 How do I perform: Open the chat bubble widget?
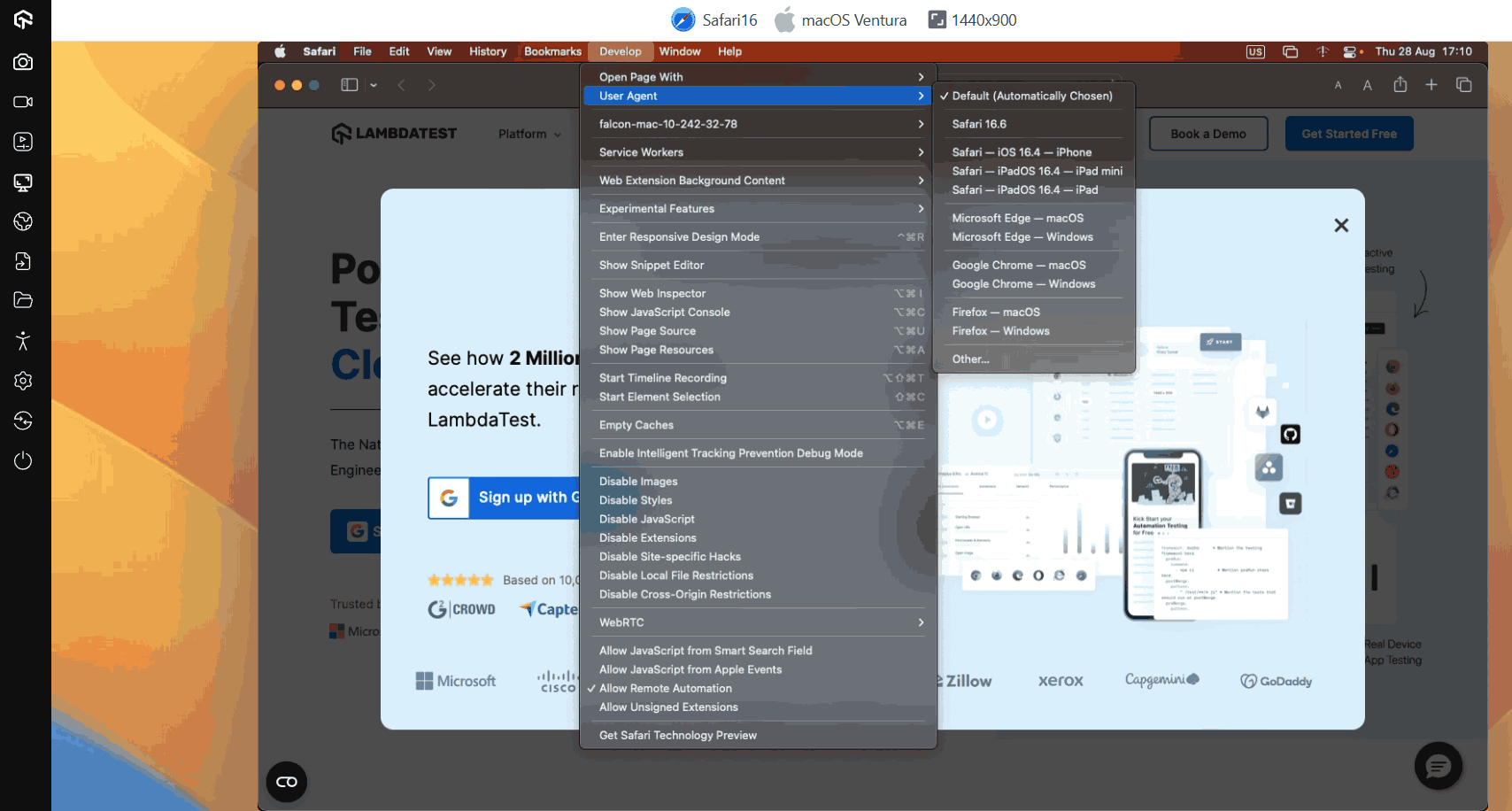(x=1439, y=766)
